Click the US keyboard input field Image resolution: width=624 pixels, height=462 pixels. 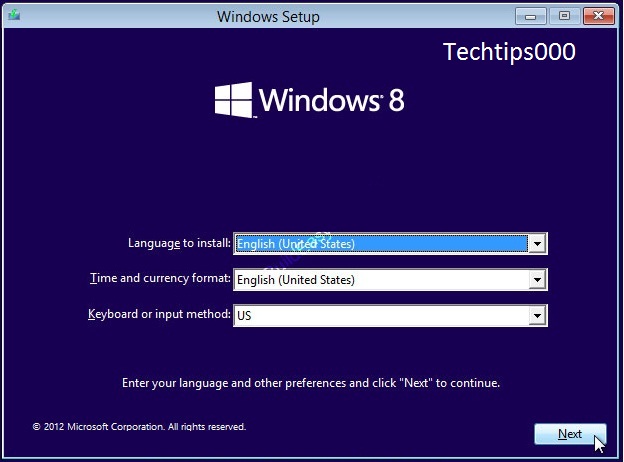pos(390,316)
